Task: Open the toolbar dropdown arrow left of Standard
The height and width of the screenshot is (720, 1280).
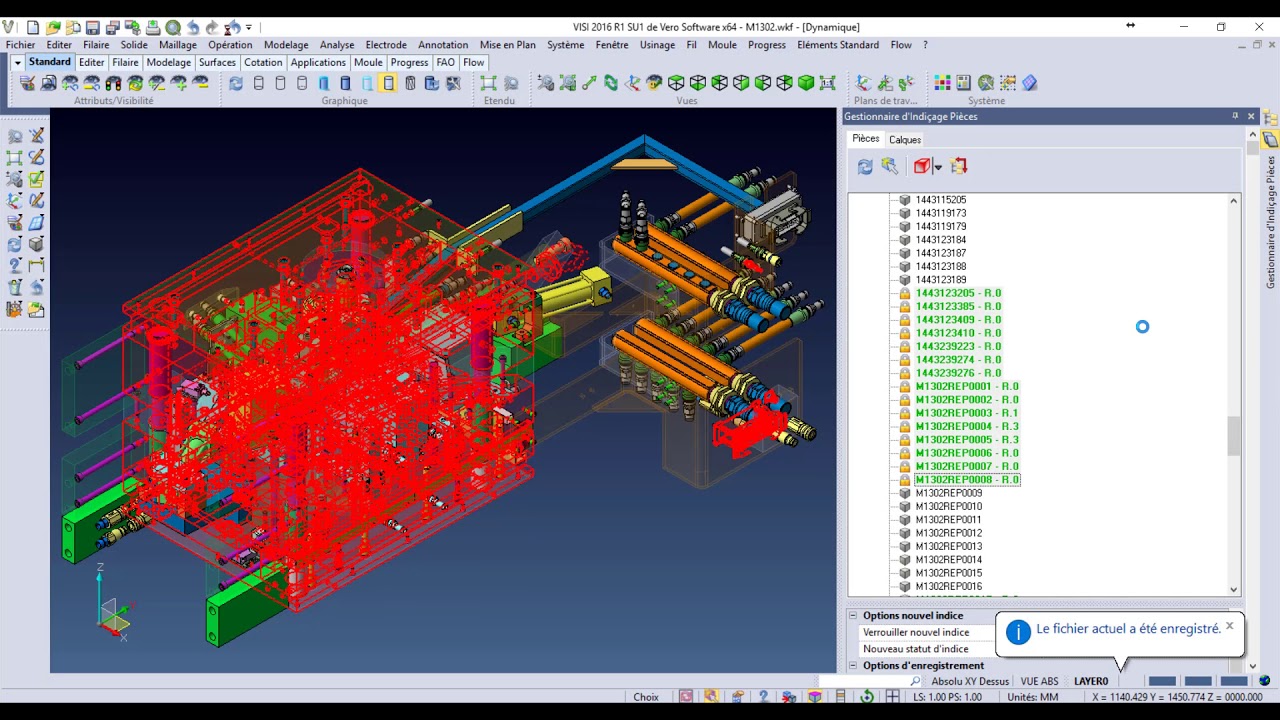Action: coord(17,63)
